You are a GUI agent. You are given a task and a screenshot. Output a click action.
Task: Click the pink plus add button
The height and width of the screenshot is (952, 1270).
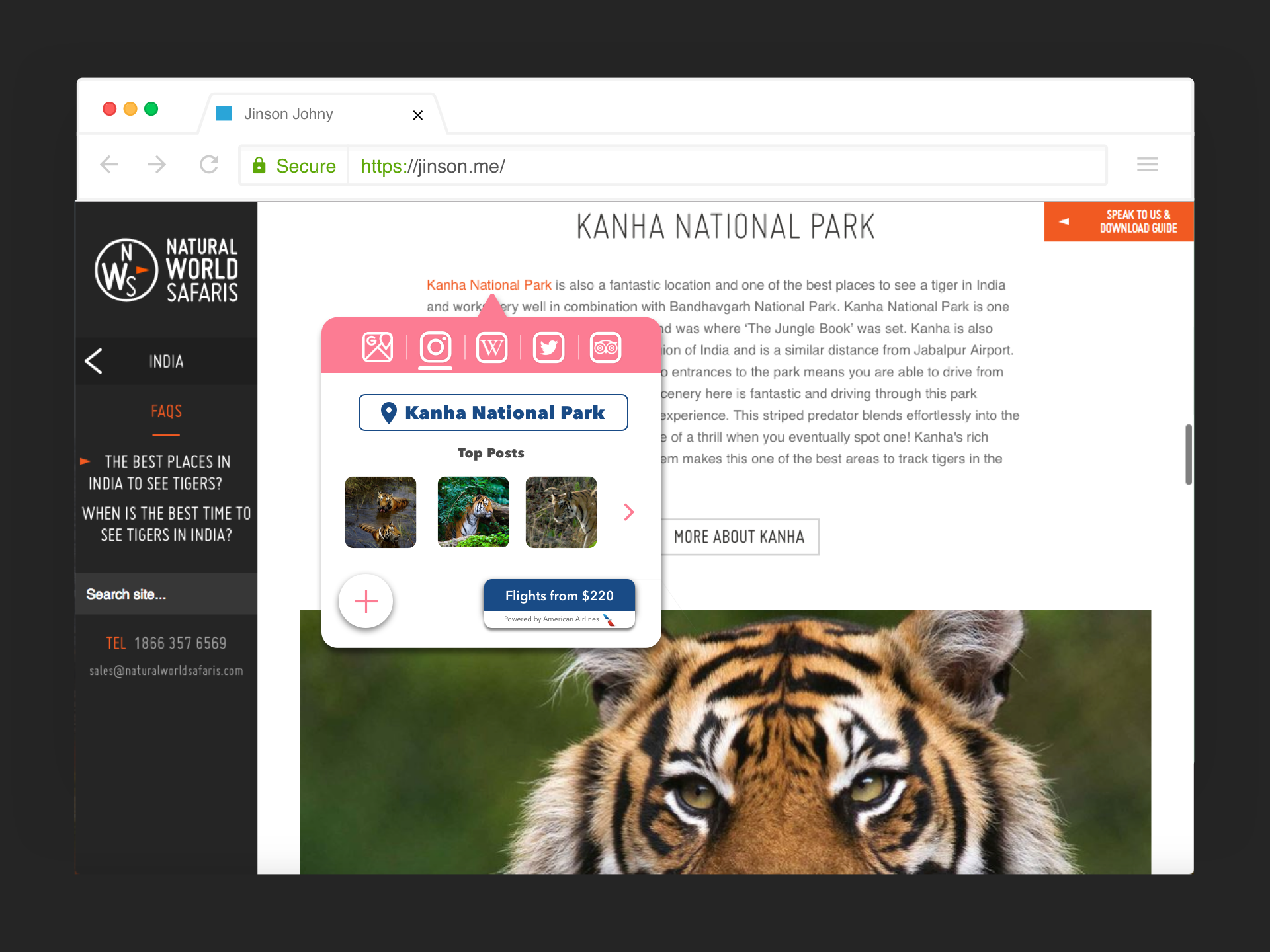coord(366,601)
